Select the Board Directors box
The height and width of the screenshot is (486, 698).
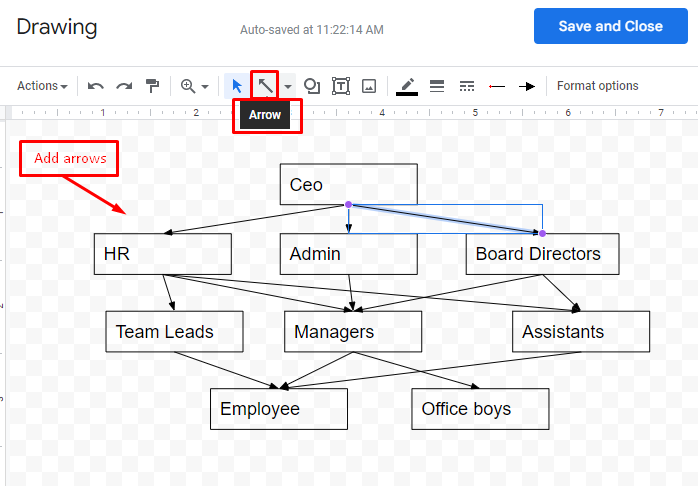[542, 254]
